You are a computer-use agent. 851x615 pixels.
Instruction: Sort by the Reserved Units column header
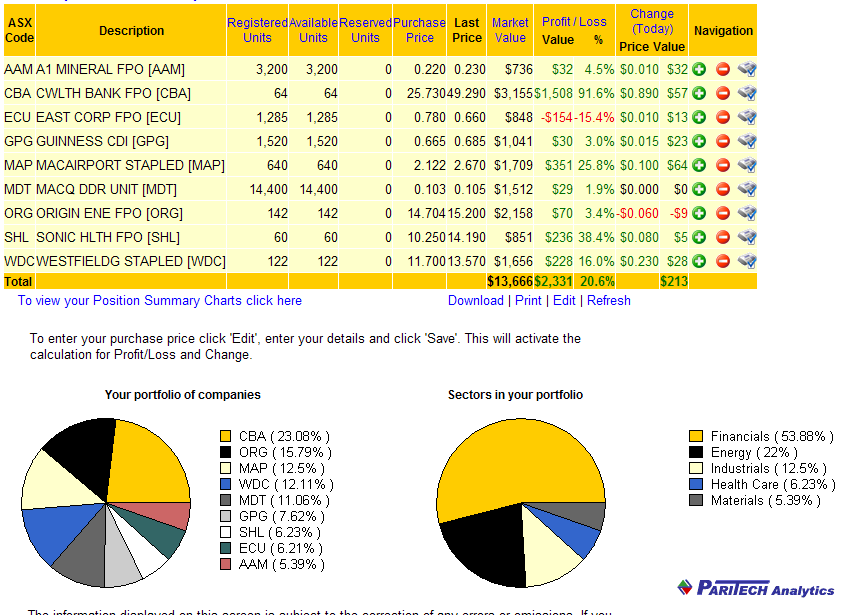(x=365, y=30)
